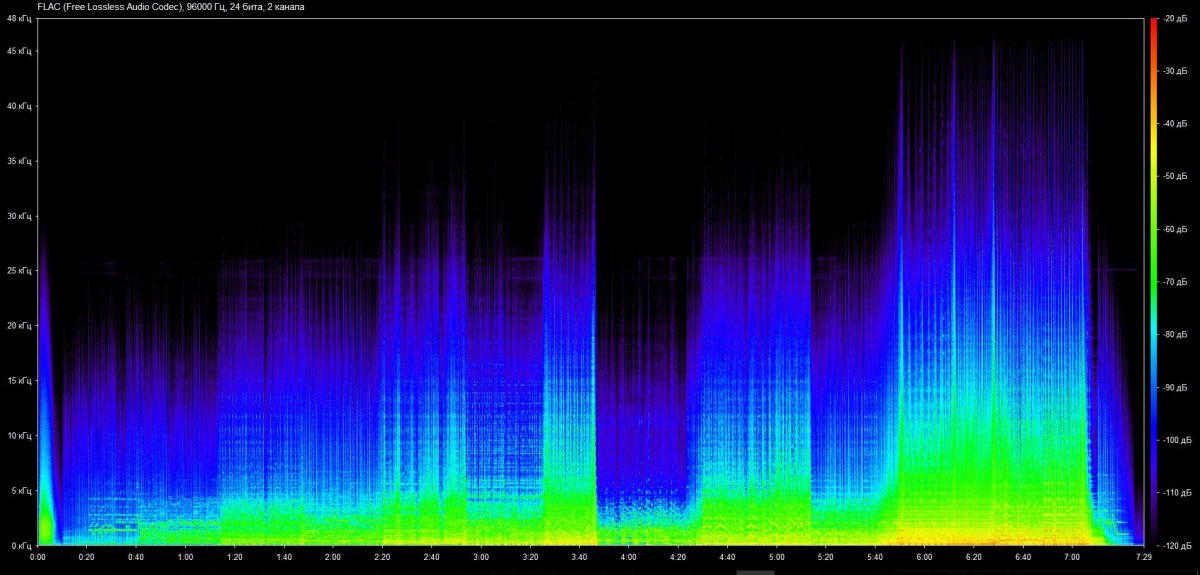Click the FLAC file format info header text
This screenshot has width=1200, height=575.
(x=170, y=7)
